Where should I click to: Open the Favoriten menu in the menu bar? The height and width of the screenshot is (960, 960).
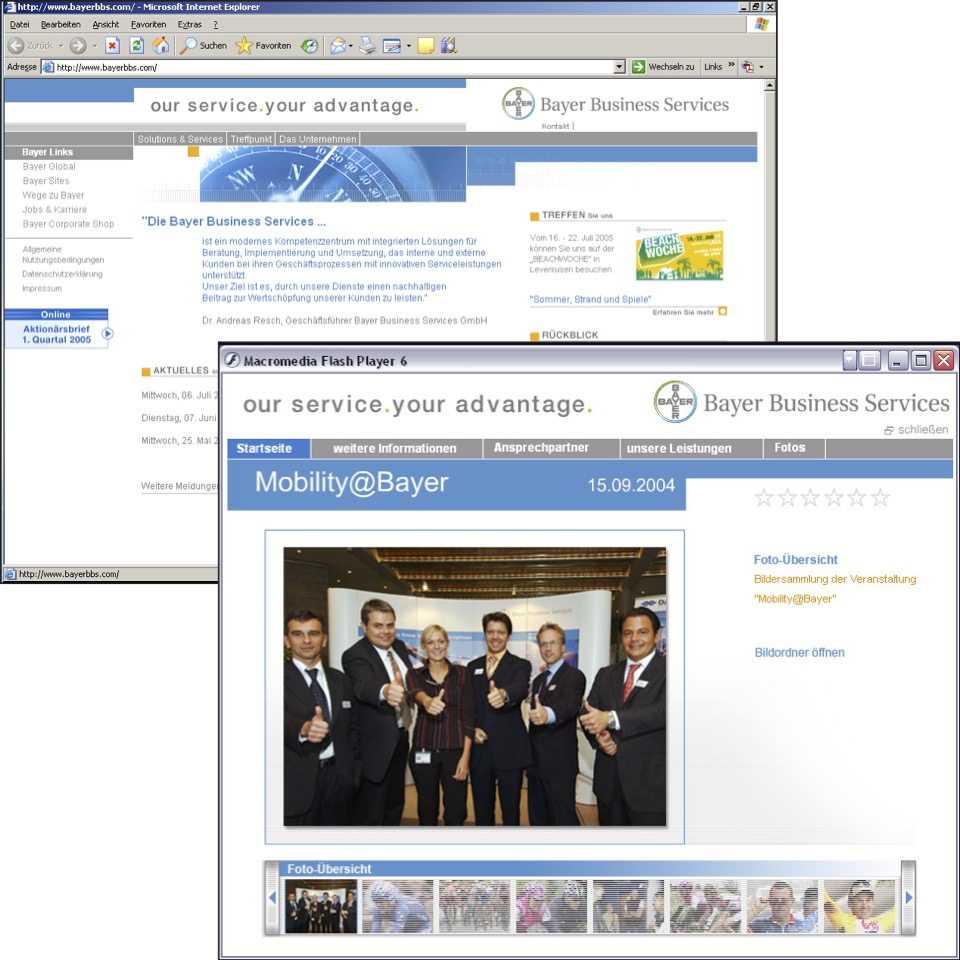click(148, 24)
